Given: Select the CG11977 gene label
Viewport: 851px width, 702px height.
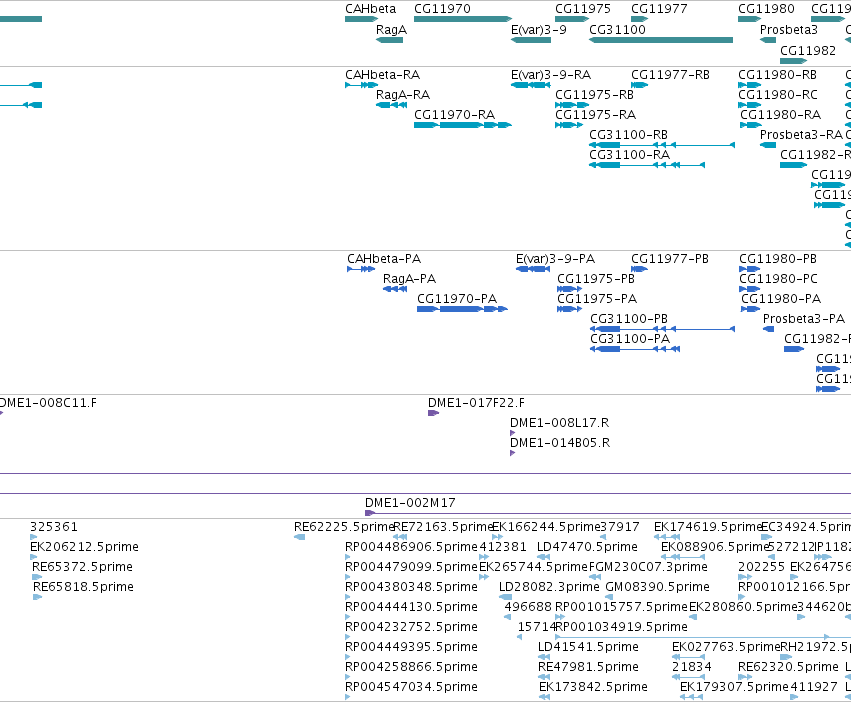Looking at the screenshot, I should pos(659,9).
